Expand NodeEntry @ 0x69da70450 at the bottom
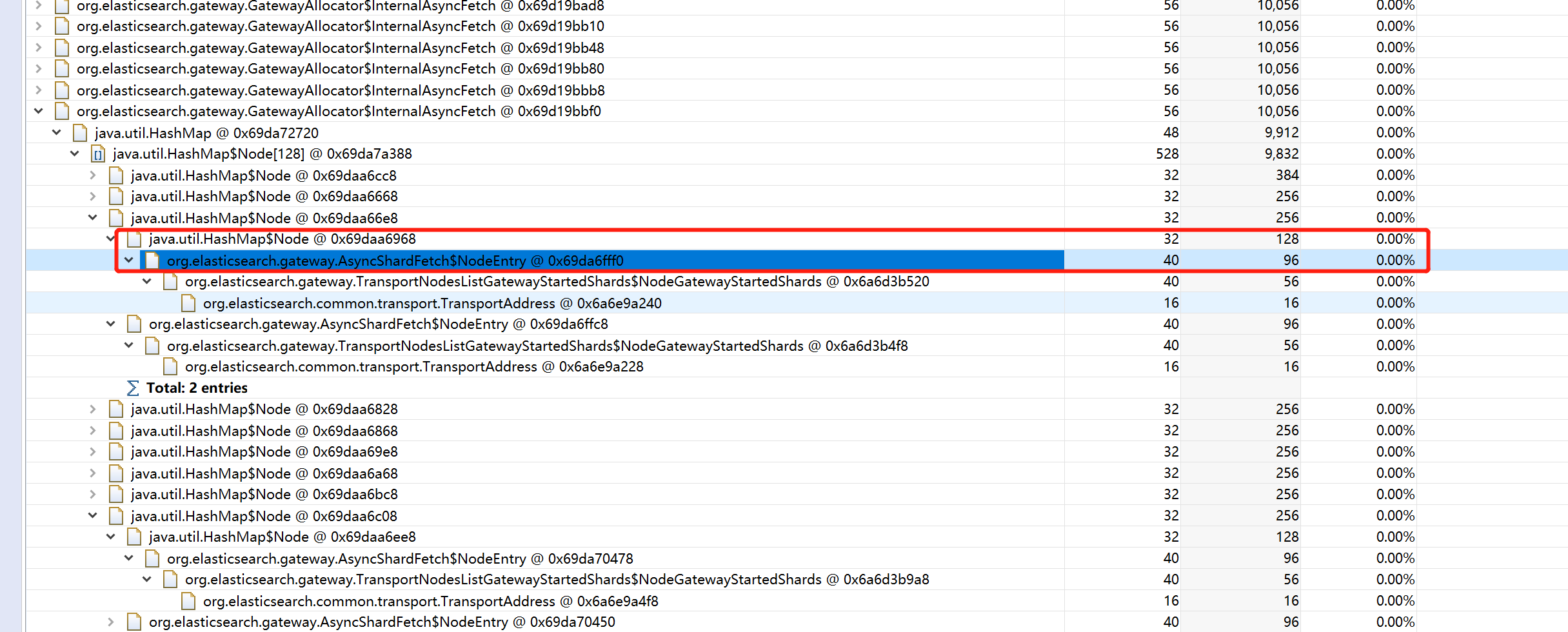 point(111,622)
